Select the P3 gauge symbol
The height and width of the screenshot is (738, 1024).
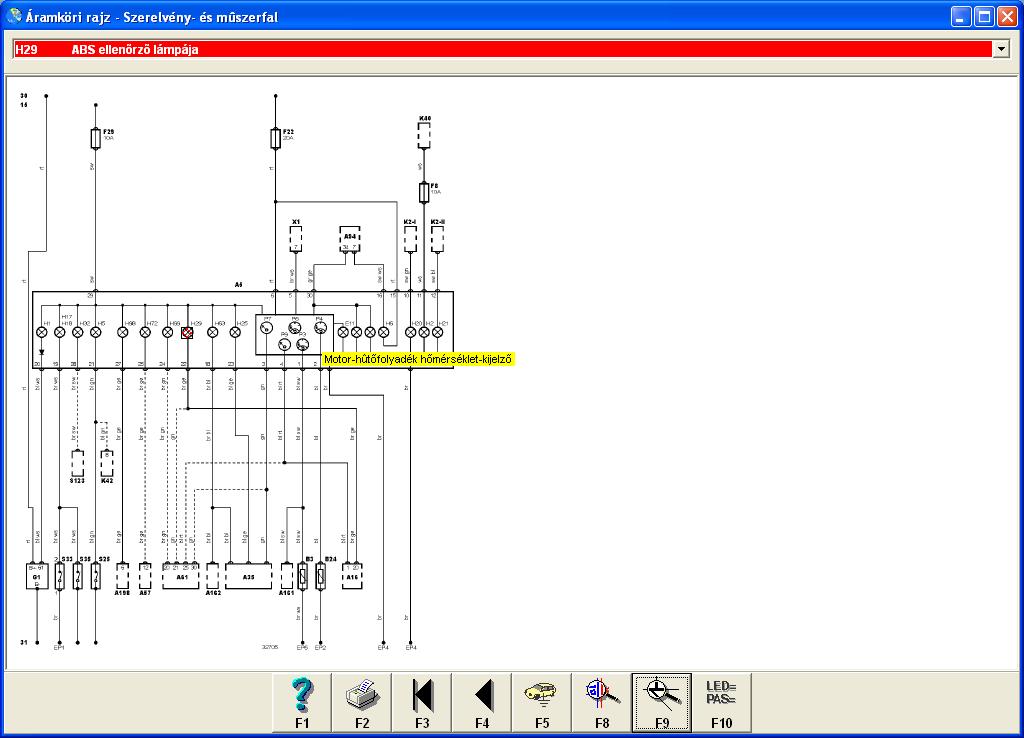pos(302,344)
